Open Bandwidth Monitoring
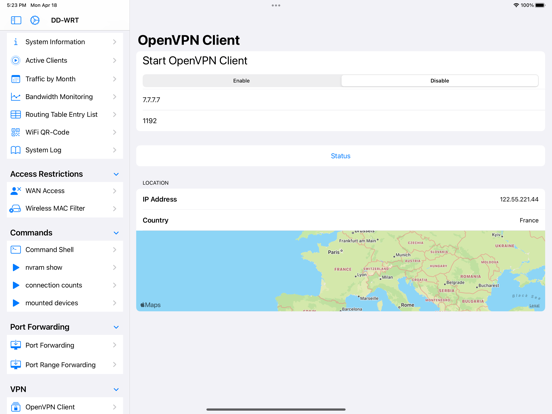This screenshot has width=552, height=414. tap(65, 97)
